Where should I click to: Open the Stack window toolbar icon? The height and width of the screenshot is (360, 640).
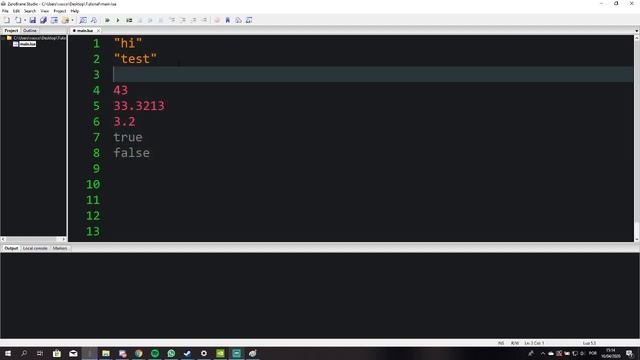pos(238,20)
